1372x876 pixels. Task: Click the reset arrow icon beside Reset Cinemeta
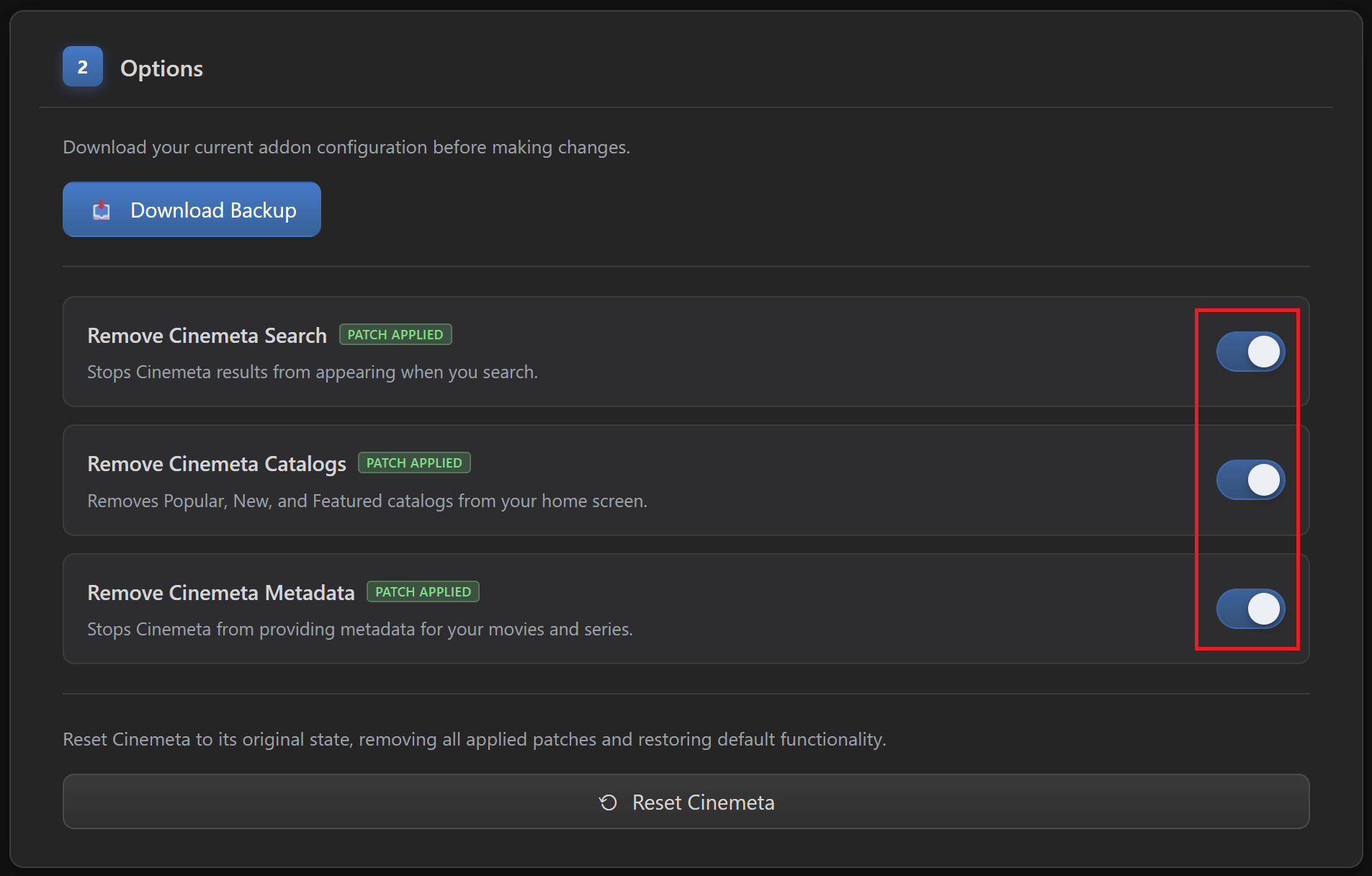pos(609,802)
